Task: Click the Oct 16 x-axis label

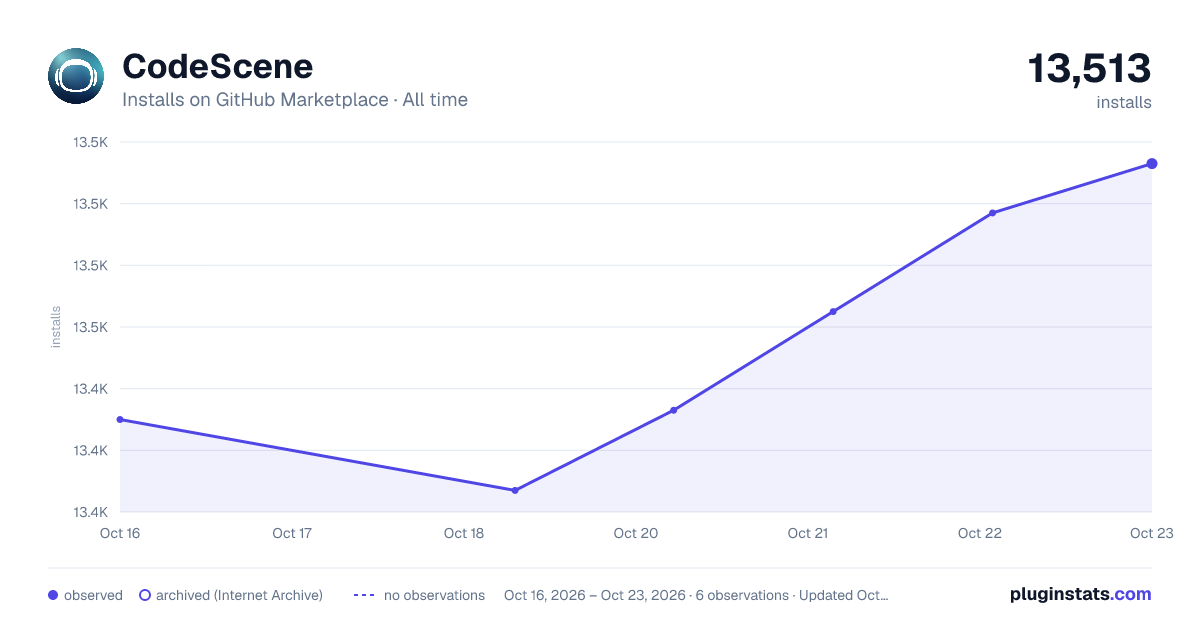Action: [120, 533]
